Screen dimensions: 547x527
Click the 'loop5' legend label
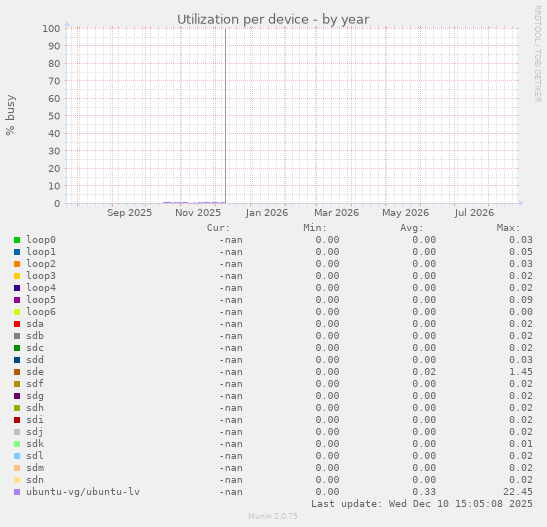[x=41, y=300]
